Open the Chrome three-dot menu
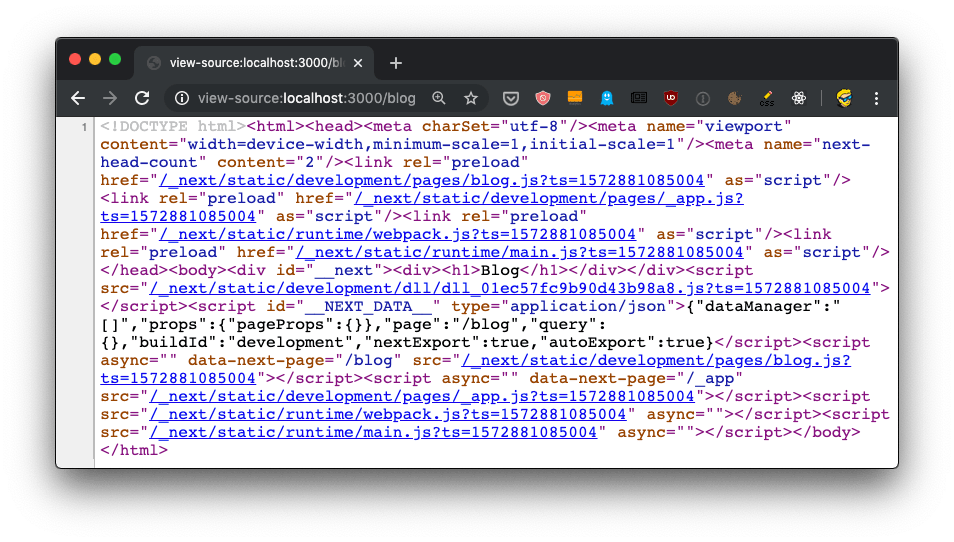954x542 pixels. tap(876, 98)
